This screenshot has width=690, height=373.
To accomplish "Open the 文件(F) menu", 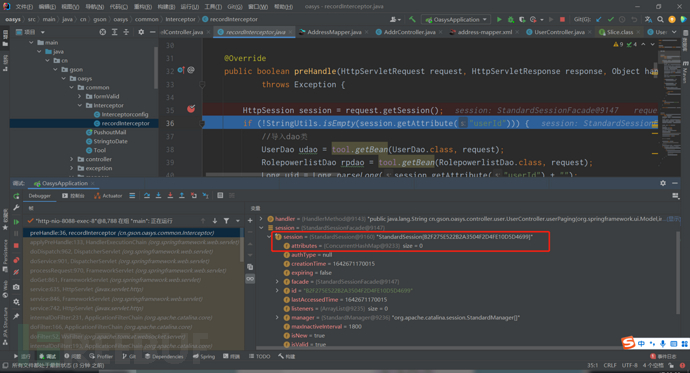I will 24,7.
